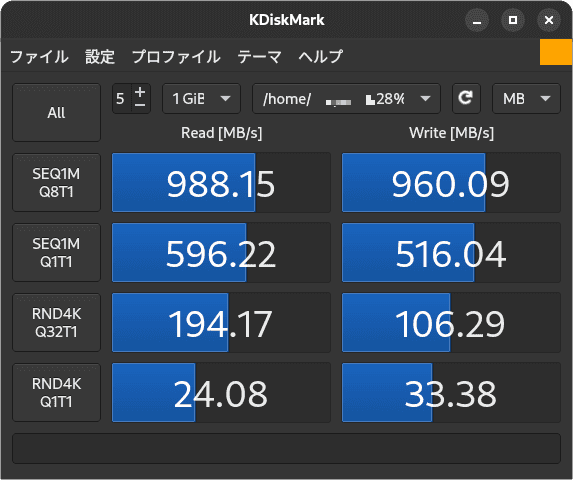This screenshot has height=480, width=573.
Task: Click the 194.17 read result value
Action: click(x=220, y=324)
